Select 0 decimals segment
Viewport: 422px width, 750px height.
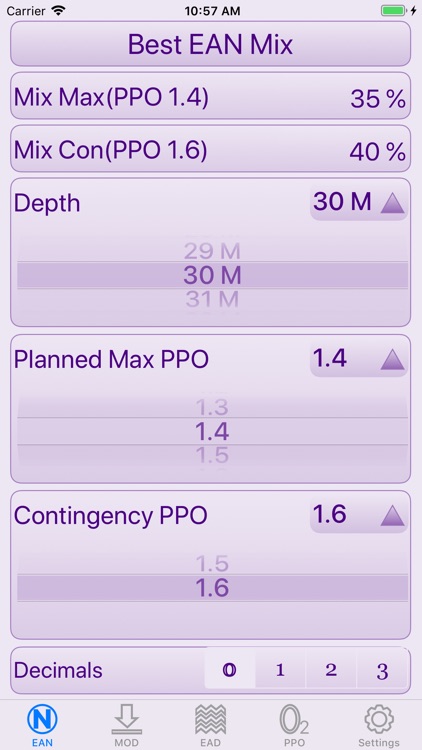point(230,671)
